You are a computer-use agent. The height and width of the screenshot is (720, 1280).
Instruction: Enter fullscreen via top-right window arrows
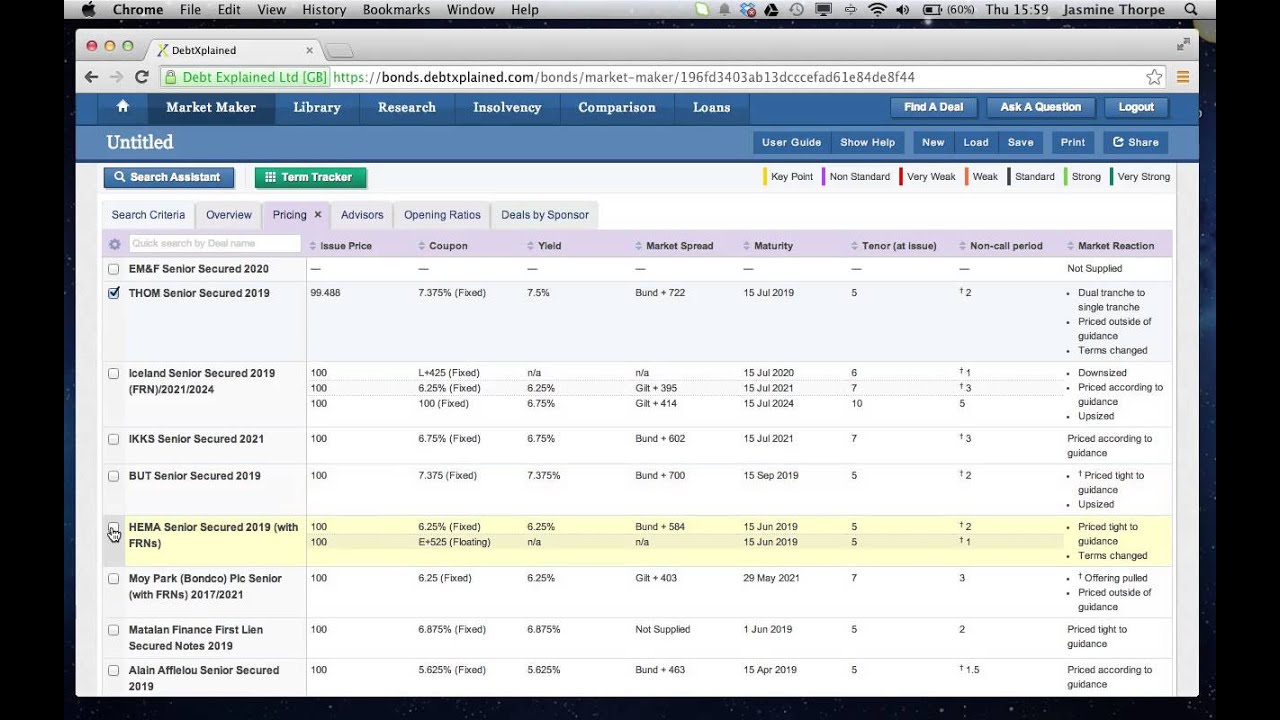click(x=1184, y=44)
